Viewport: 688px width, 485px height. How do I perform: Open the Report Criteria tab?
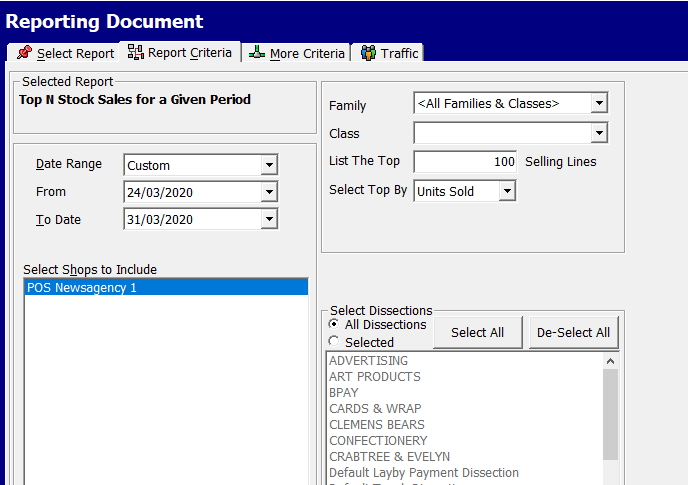pyautogui.click(x=180, y=52)
